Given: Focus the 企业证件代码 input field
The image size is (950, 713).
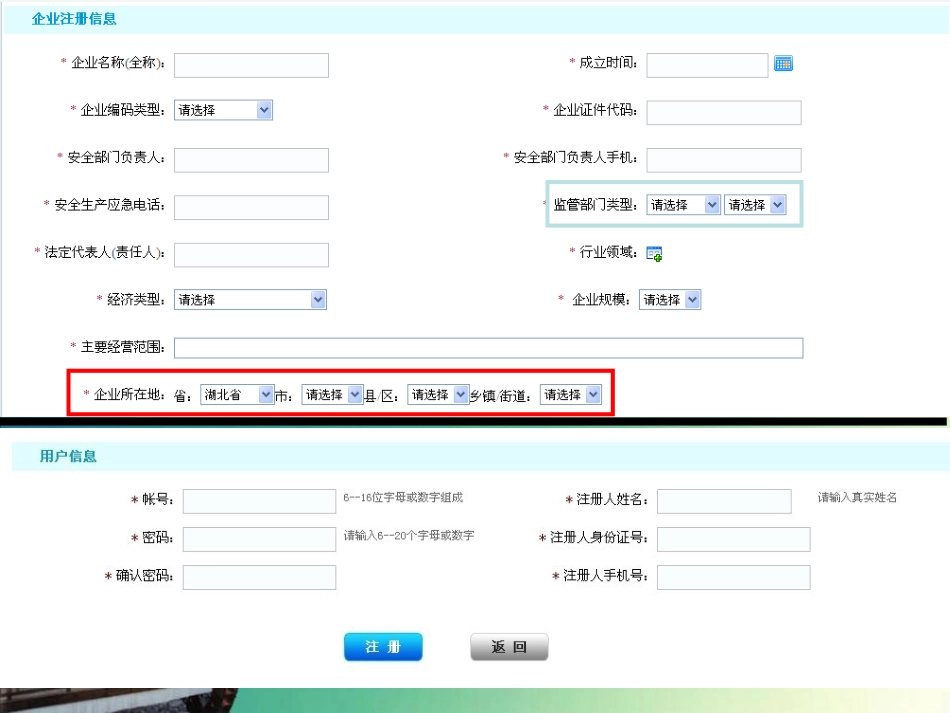Looking at the screenshot, I should pyautogui.click(x=723, y=113).
